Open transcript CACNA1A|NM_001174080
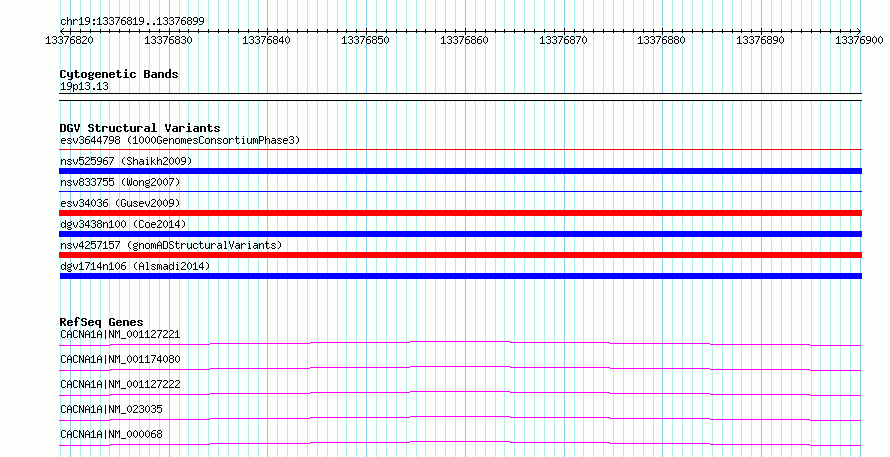The image size is (890, 457). (120, 359)
